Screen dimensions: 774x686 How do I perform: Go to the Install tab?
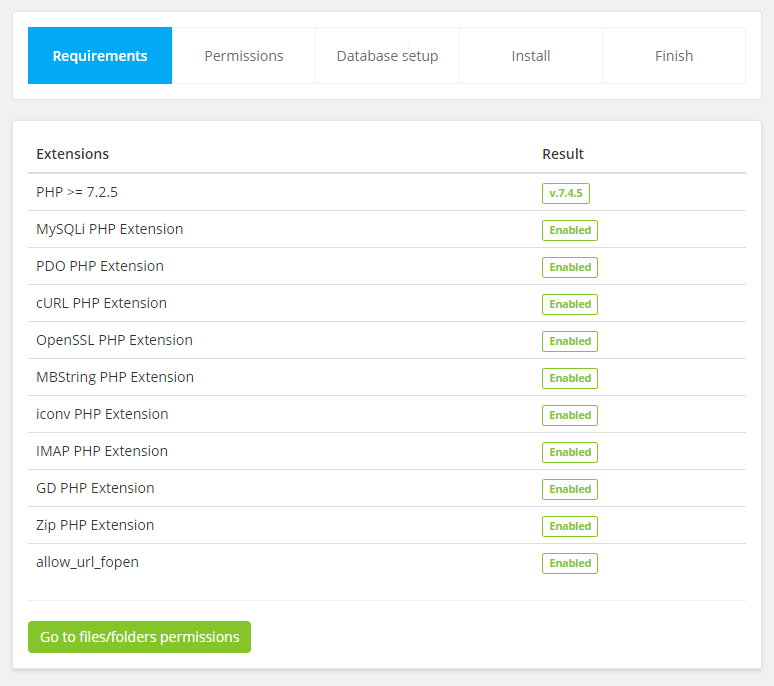point(531,56)
